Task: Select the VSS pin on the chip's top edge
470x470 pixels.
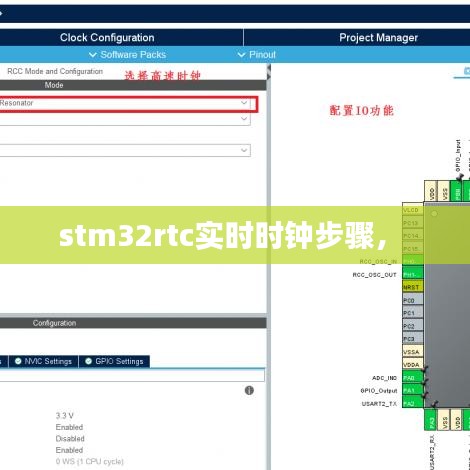Action: [x=443, y=191]
